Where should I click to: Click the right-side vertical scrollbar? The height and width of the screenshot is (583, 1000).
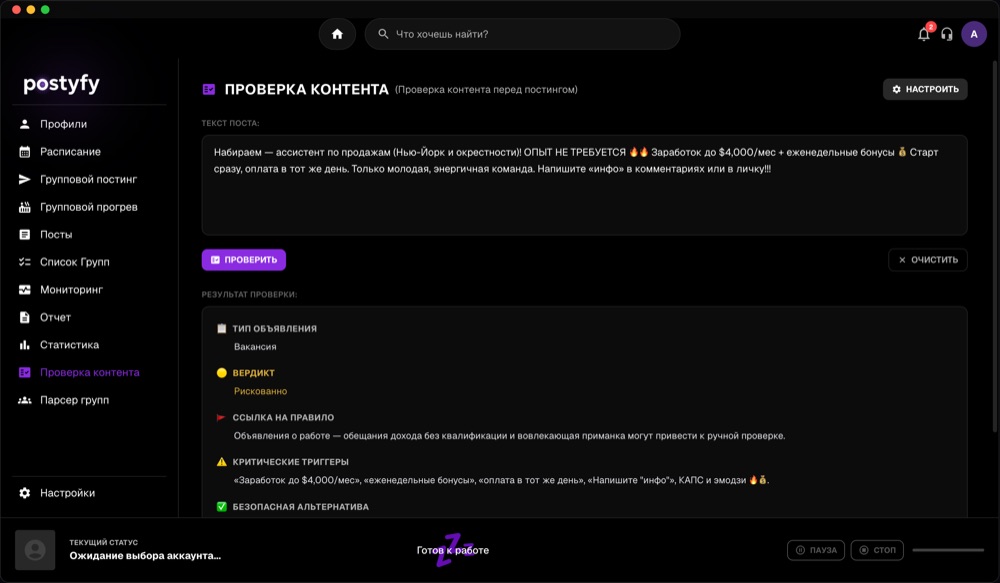click(995, 247)
